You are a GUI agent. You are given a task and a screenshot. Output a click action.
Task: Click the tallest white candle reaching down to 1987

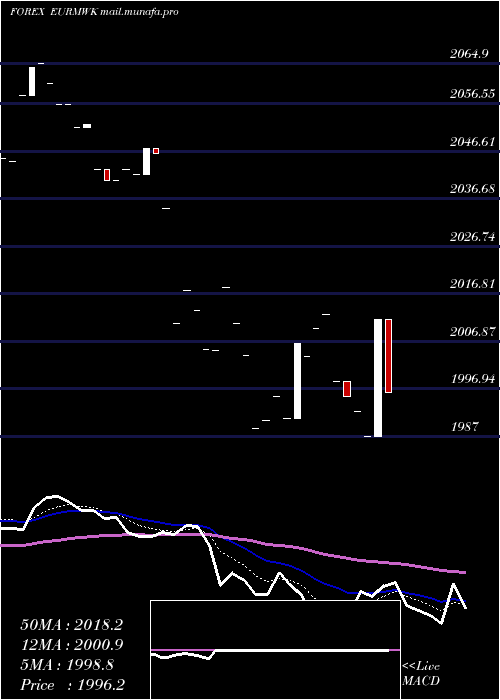(378, 378)
